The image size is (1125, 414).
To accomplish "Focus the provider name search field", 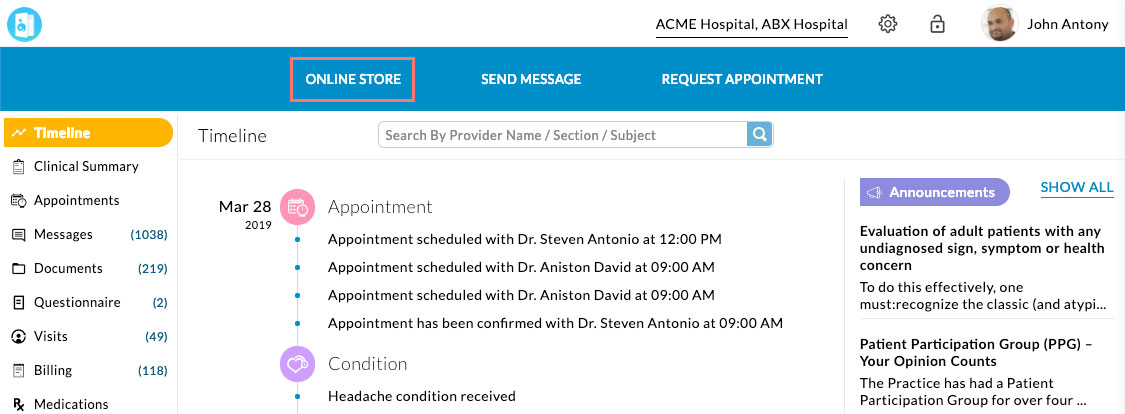I will [x=562, y=134].
